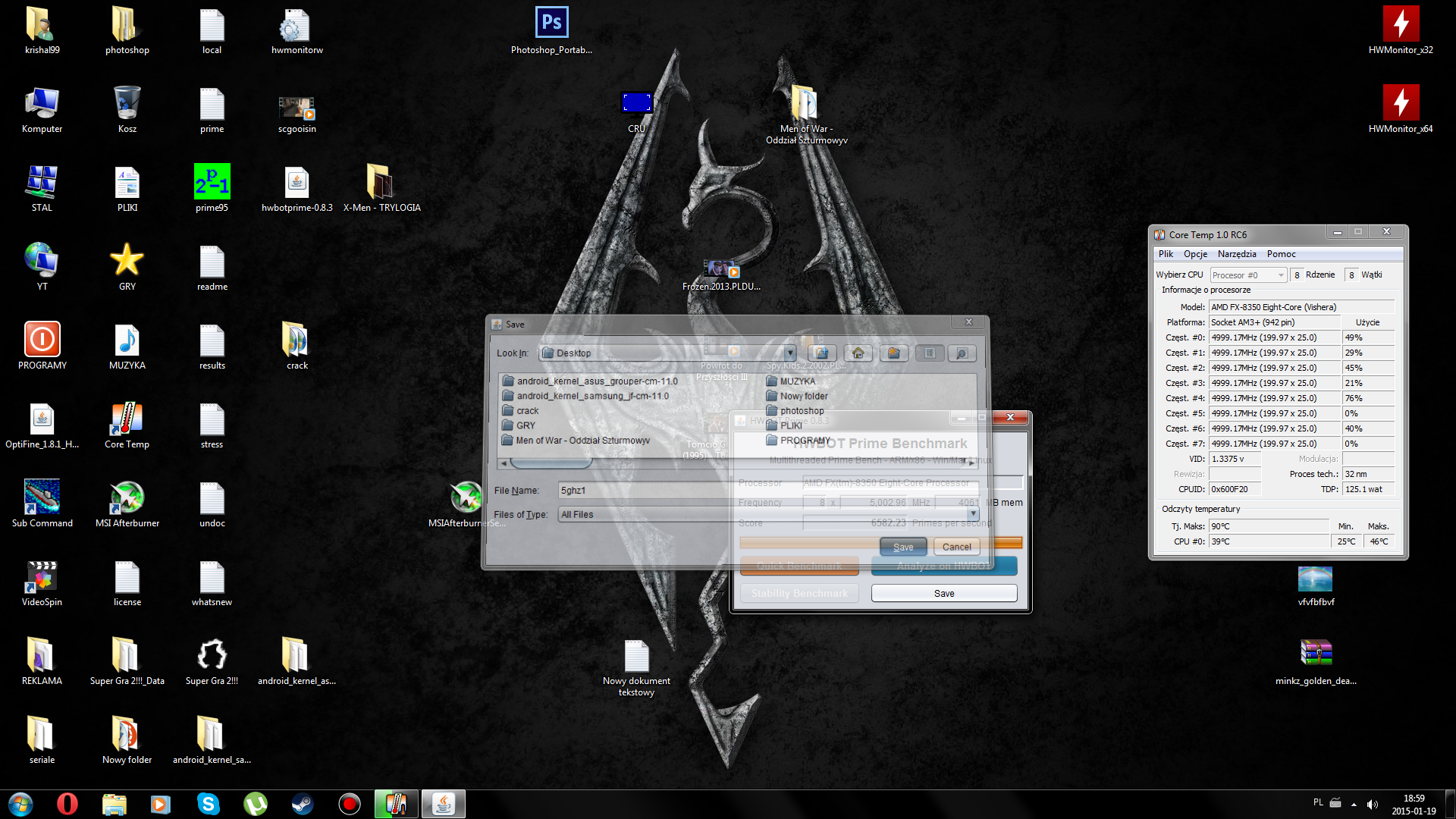Select android_kernel_samsung_jf-cm-11.0 folder in list

(585, 396)
